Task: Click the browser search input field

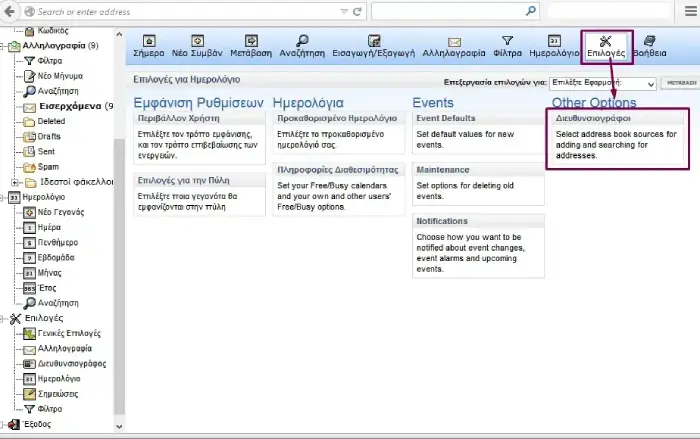Action: (x=449, y=11)
